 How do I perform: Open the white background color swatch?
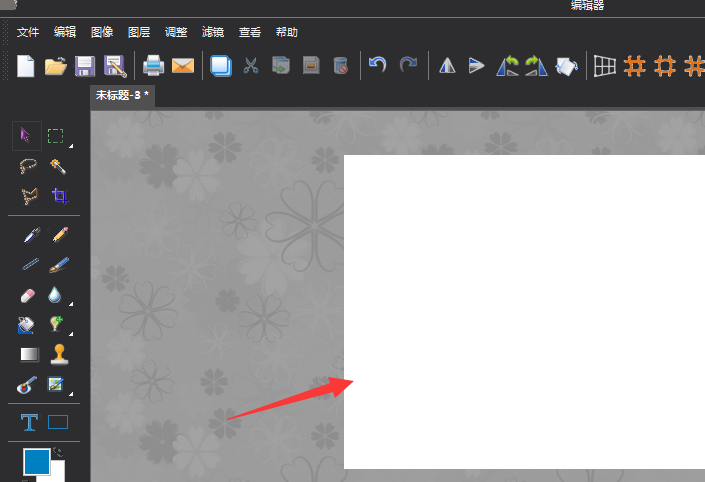click(x=58, y=472)
